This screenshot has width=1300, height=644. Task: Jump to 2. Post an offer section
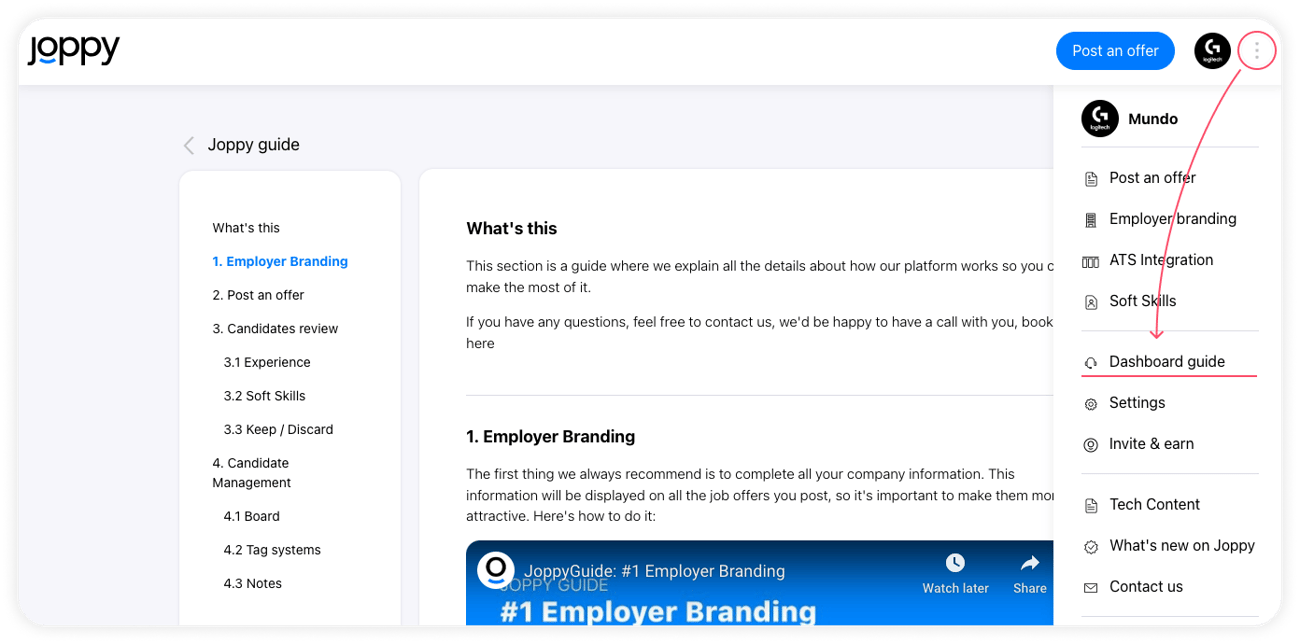258,295
